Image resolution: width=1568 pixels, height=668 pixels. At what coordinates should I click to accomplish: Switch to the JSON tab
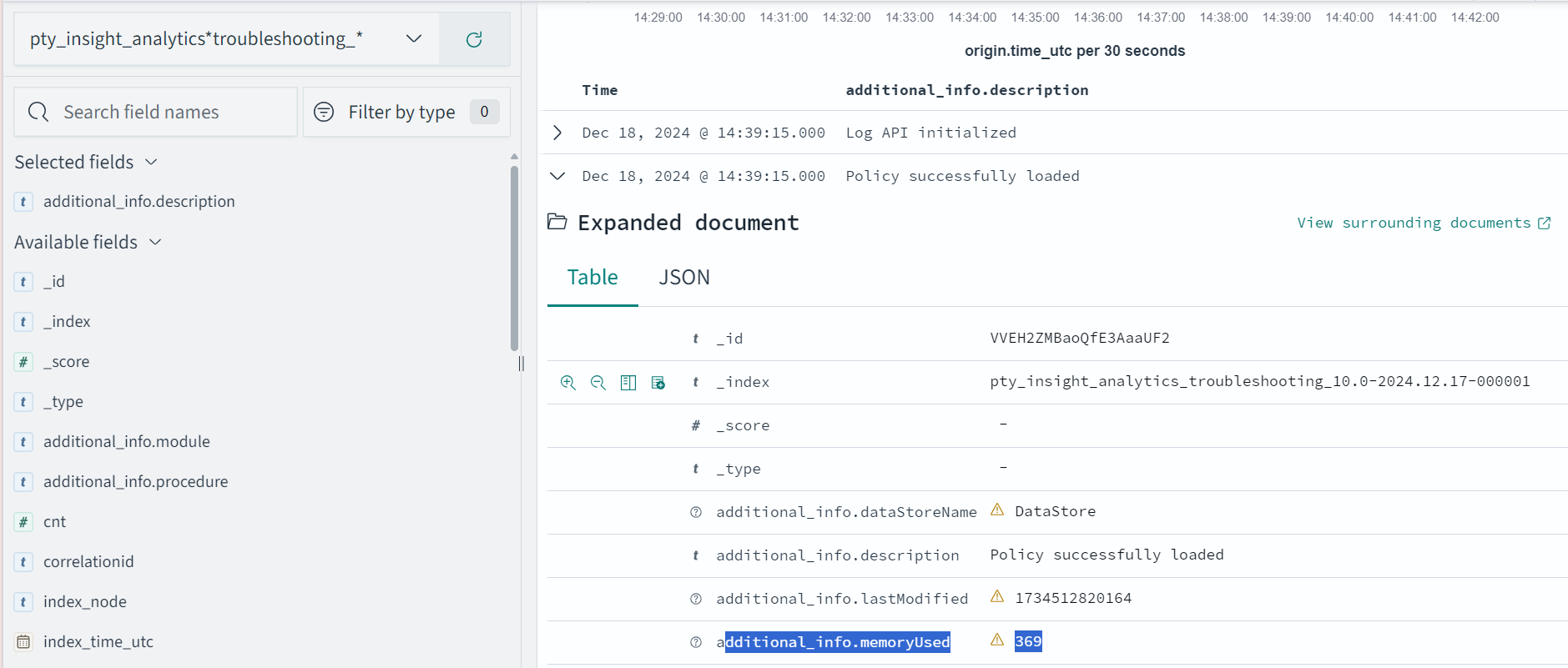click(683, 278)
